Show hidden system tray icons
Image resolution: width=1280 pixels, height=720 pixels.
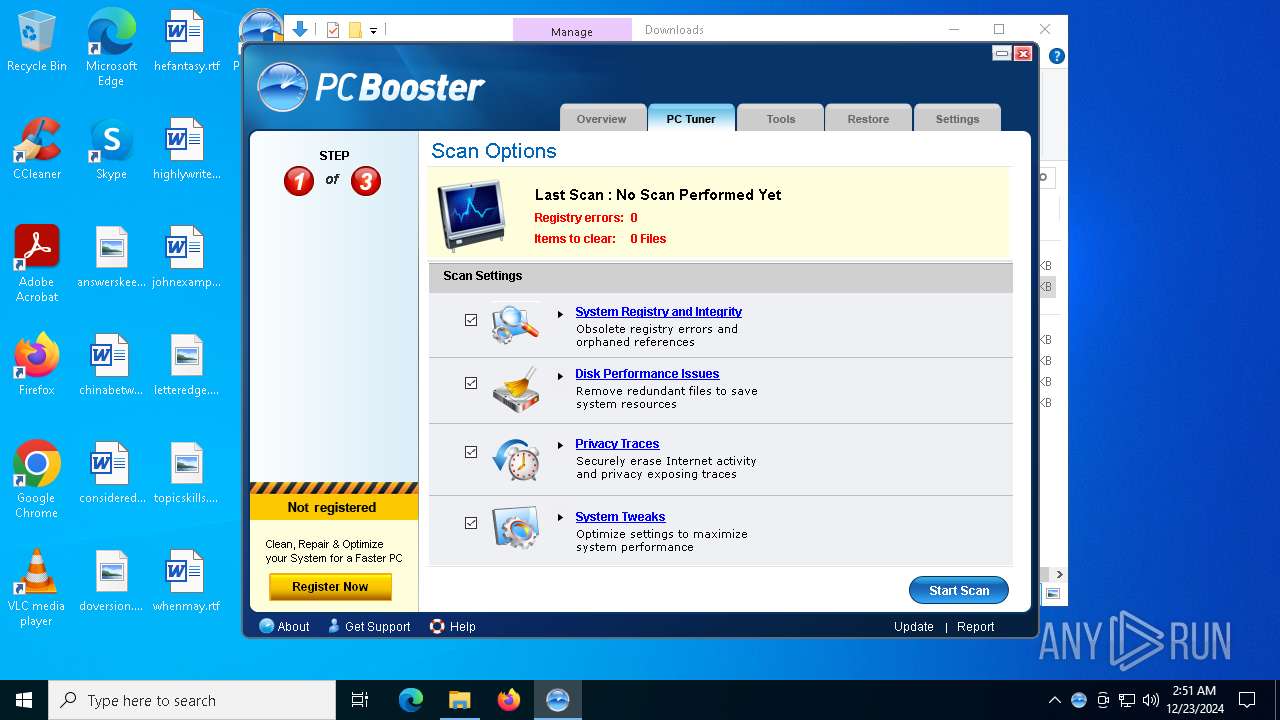pyautogui.click(x=1054, y=700)
